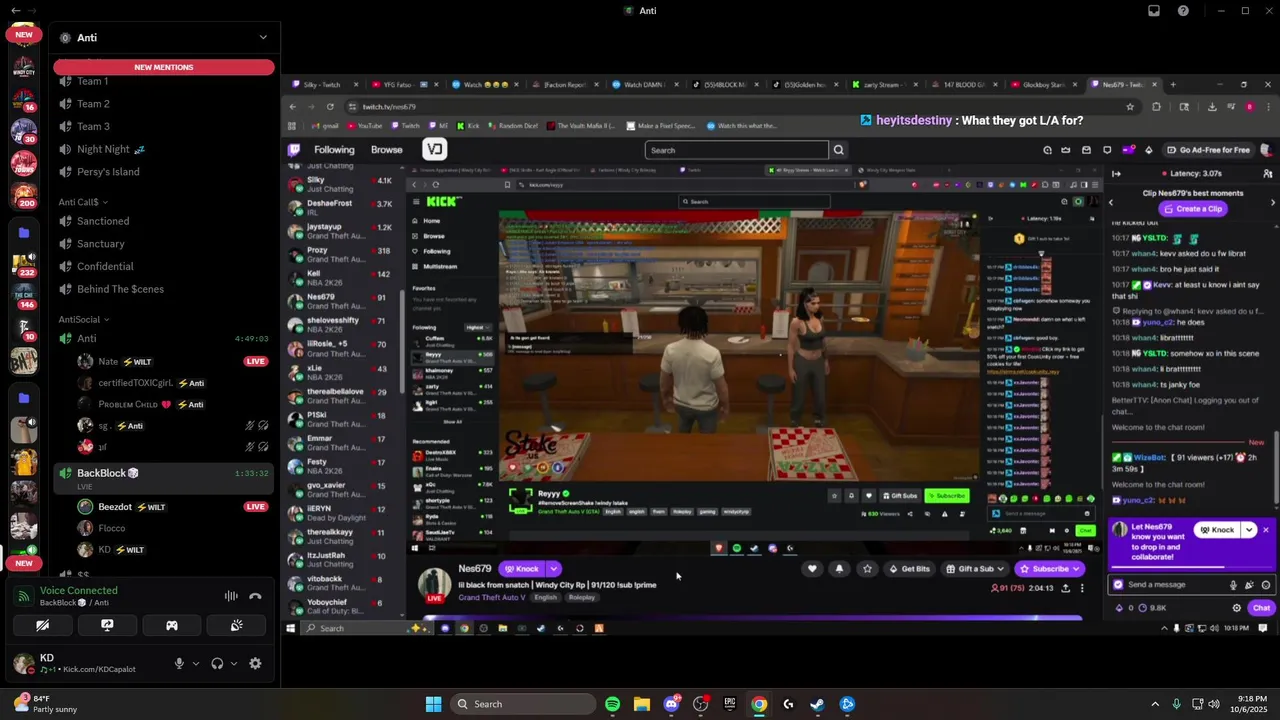Collapse the AntiSocial category
The width and height of the screenshot is (1280, 720).
[84, 320]
